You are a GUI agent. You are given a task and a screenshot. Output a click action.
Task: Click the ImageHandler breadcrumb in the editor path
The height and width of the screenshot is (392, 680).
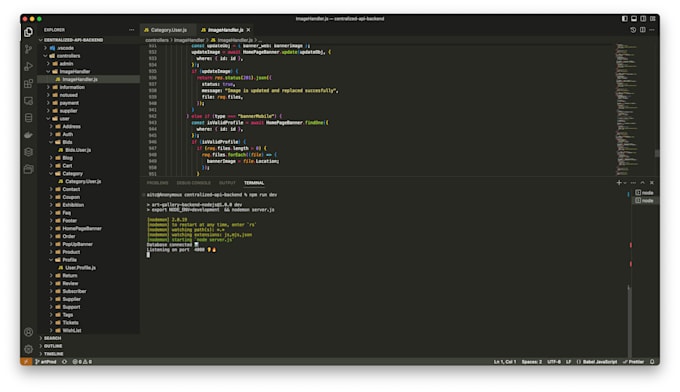click(189, 40)
